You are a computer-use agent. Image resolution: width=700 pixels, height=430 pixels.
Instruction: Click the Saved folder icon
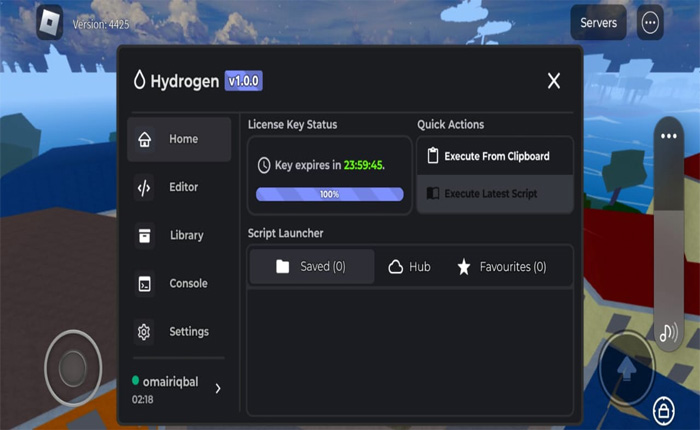283,267
